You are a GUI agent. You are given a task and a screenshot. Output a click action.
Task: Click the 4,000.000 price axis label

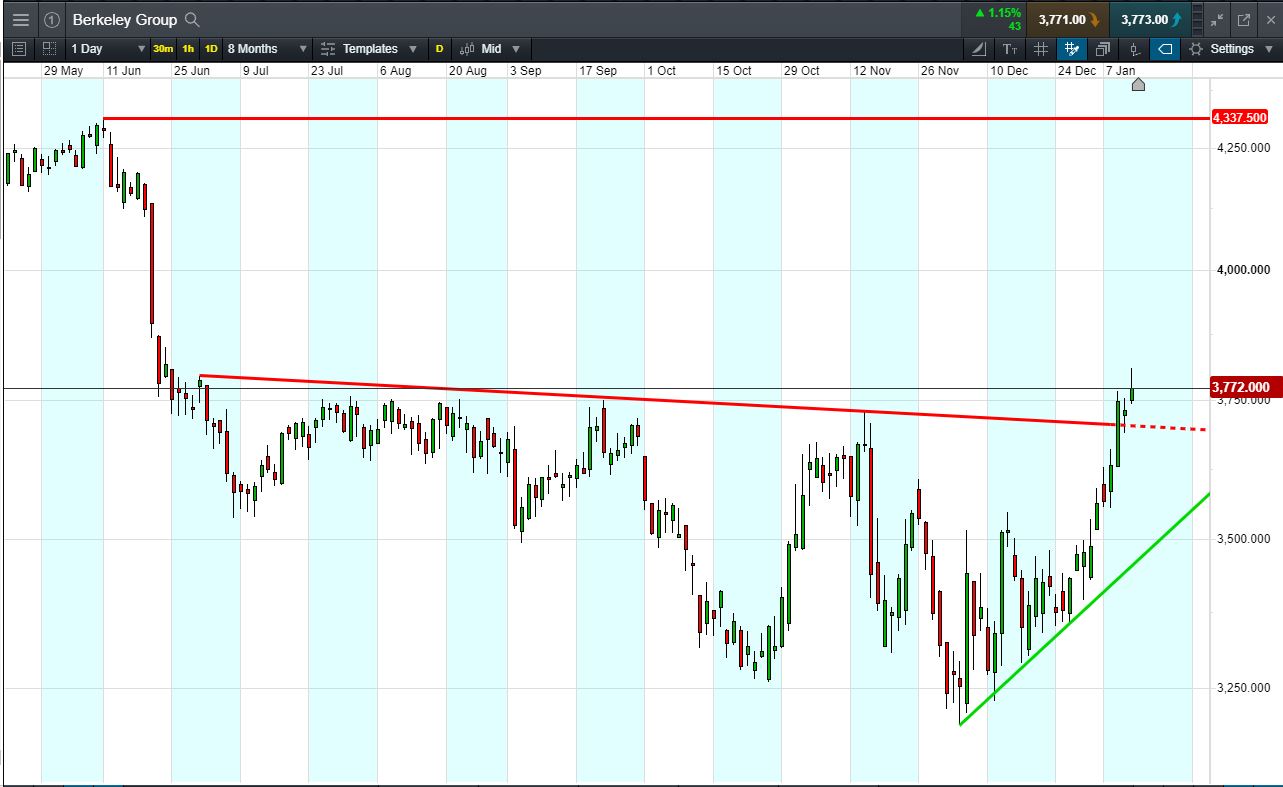point(1243,269)
